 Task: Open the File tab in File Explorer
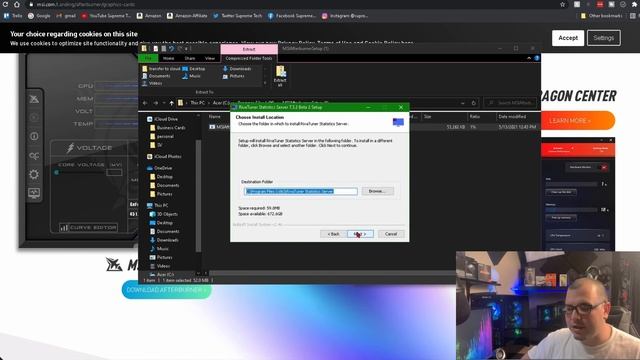(x=148, y=58)
